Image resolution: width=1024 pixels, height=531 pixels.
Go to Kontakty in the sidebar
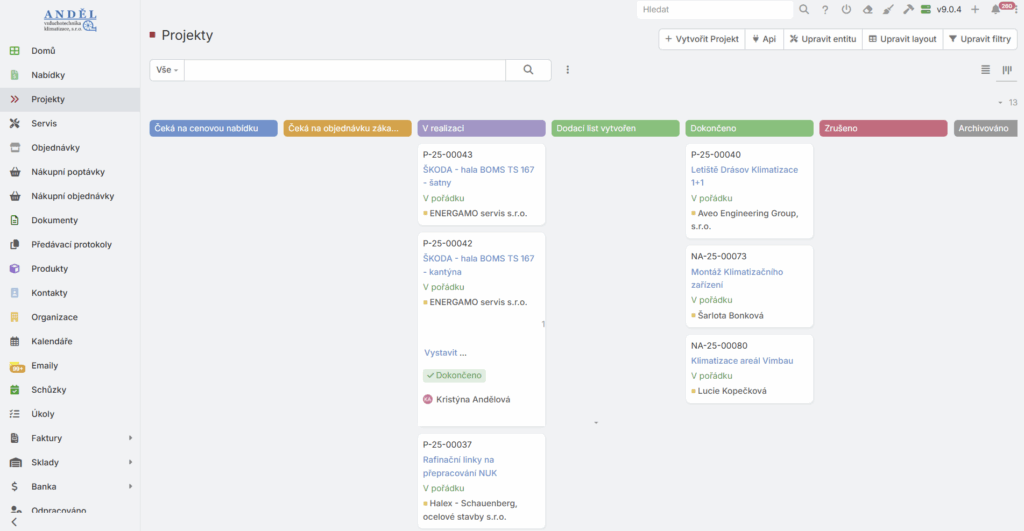[49, 293]
